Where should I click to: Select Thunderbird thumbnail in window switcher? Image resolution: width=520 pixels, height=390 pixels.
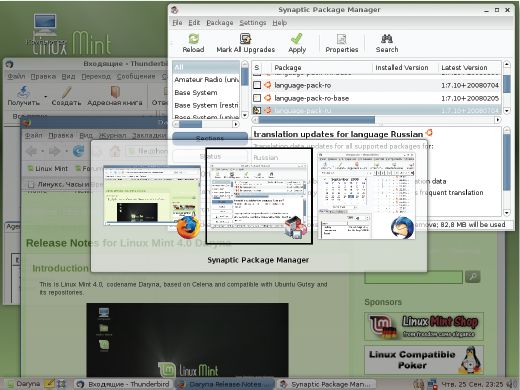[x=366, y=196]
